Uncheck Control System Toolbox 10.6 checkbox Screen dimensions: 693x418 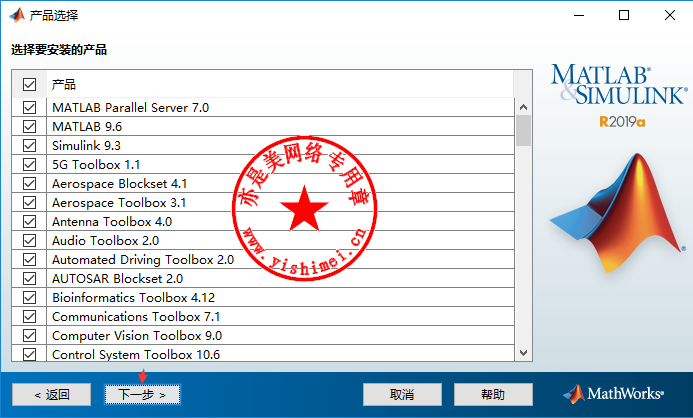29,354
